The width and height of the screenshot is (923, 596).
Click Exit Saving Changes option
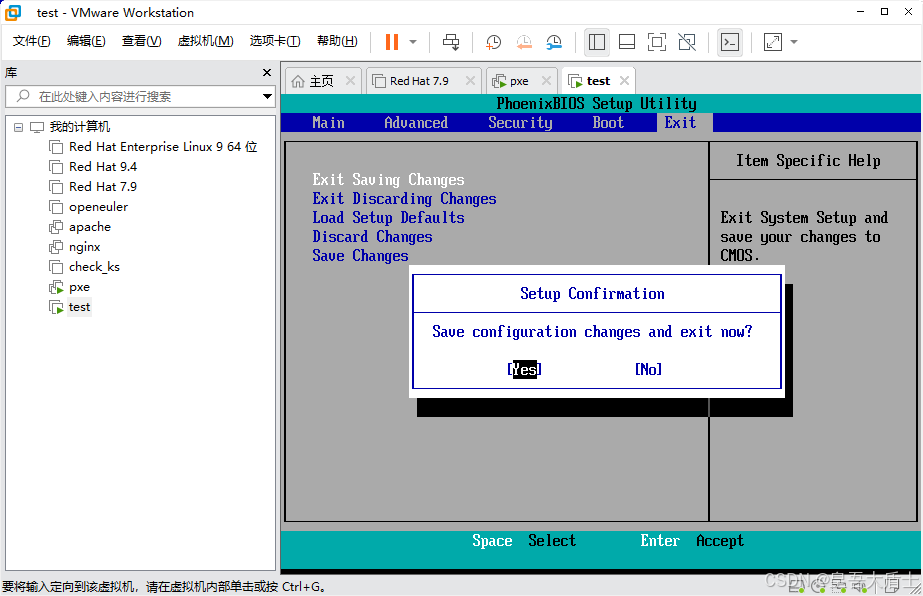tap(389, 180)
